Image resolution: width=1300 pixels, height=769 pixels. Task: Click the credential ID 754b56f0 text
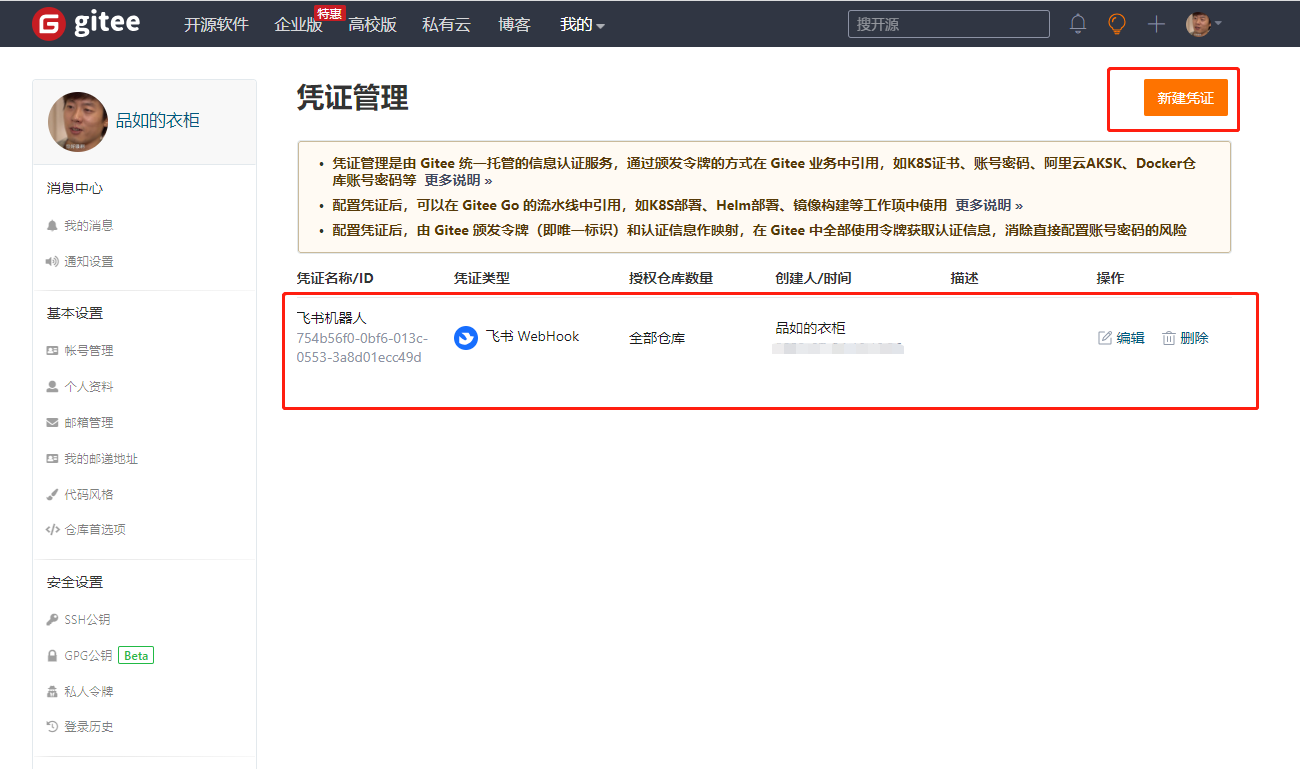pyautogui.click(x=362, y=348)
